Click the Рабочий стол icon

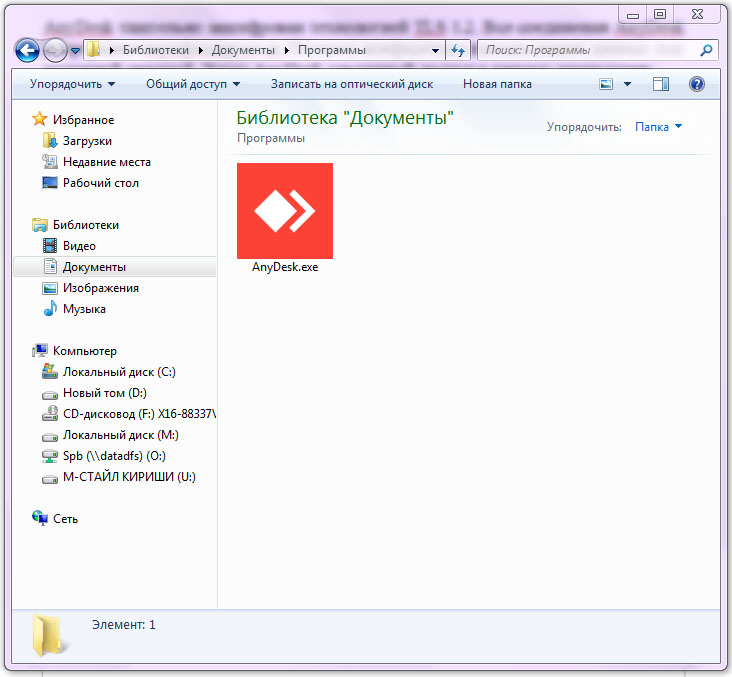click(49, 183)
